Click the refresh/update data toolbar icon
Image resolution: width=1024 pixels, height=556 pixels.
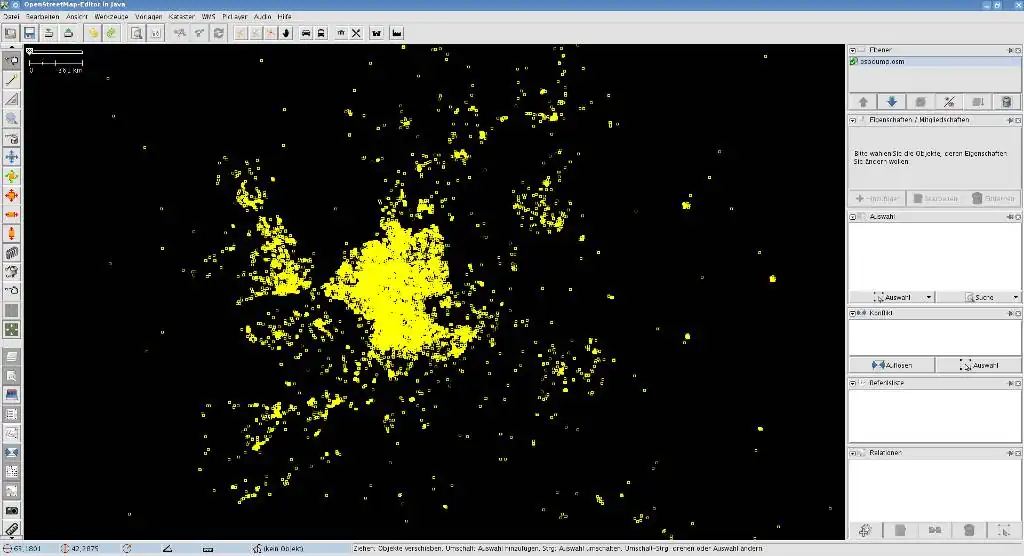pos(218,33)
